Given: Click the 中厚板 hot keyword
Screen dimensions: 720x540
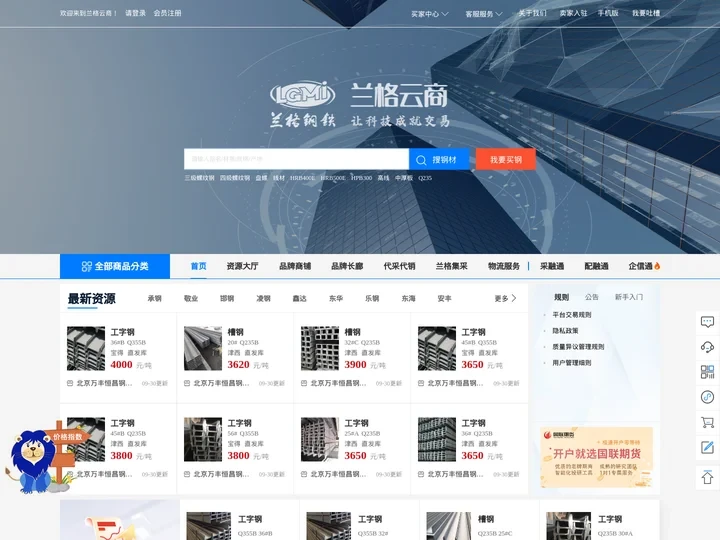Looking at the screenshot, I should coord(404,178).
